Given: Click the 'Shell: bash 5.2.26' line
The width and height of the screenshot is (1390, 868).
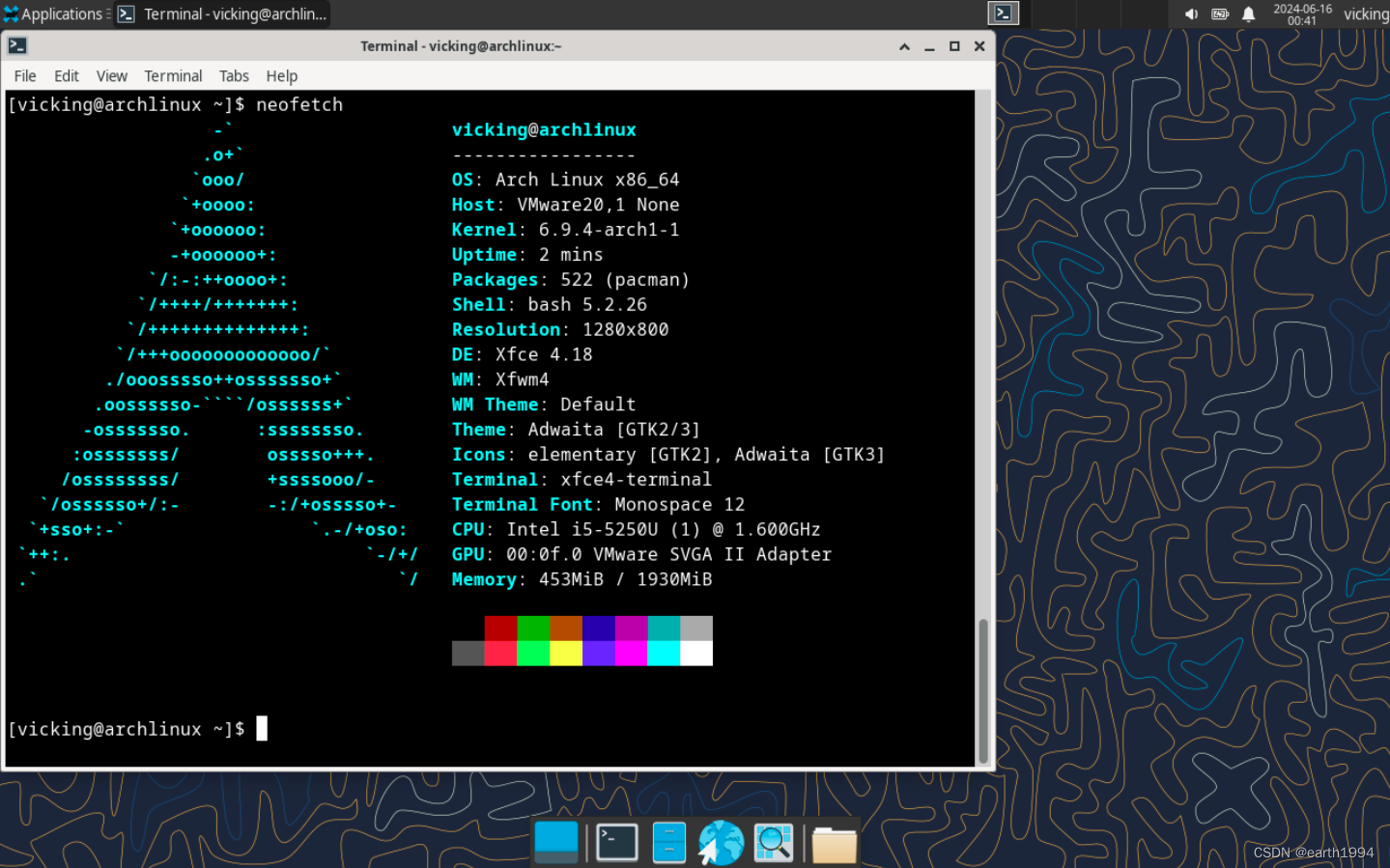Looking at the screenshot, I should (x=549, y=305).
